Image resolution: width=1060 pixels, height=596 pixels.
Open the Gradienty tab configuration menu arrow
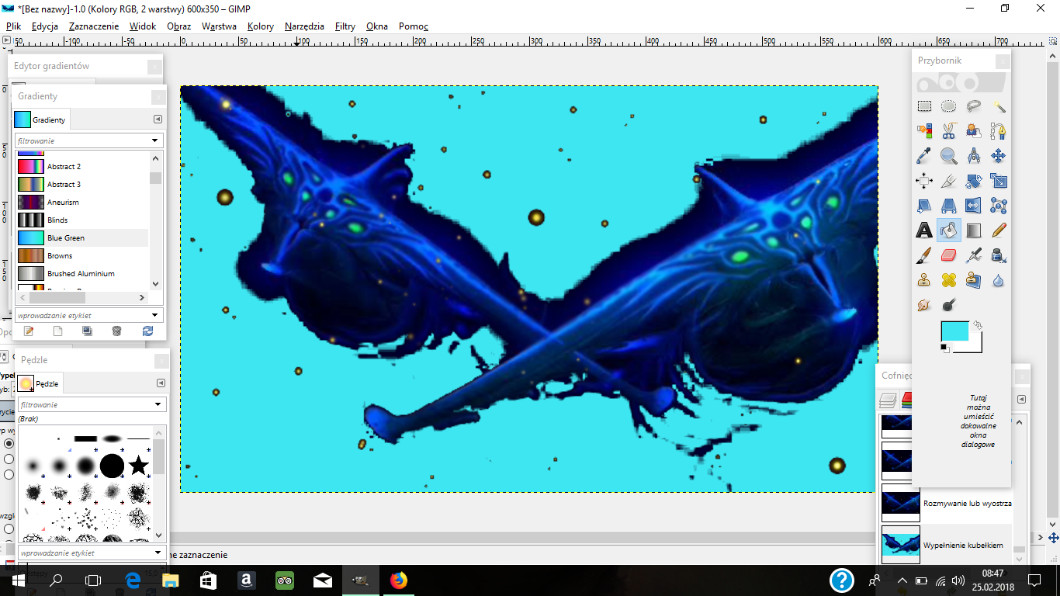(x=158, y=119)
